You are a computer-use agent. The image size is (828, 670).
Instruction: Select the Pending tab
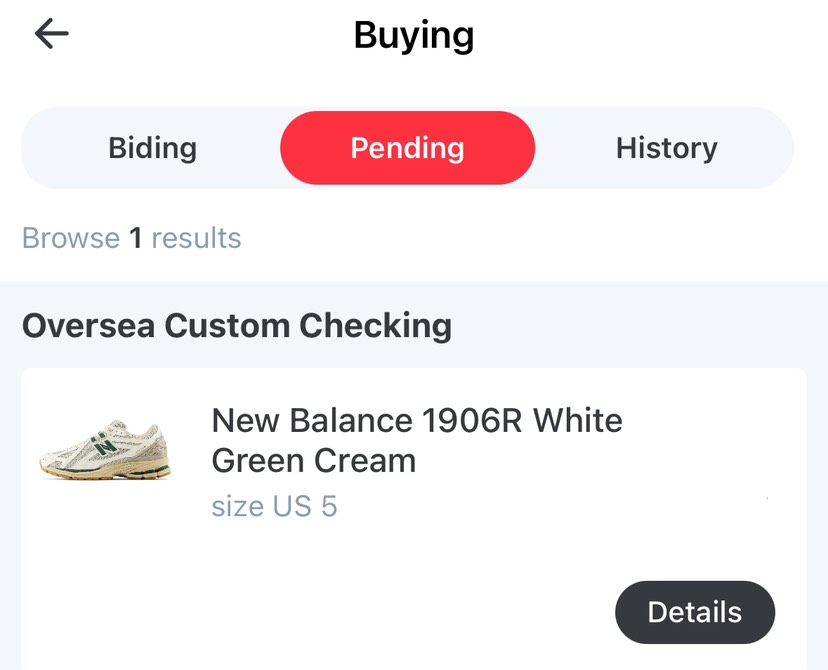407,148
